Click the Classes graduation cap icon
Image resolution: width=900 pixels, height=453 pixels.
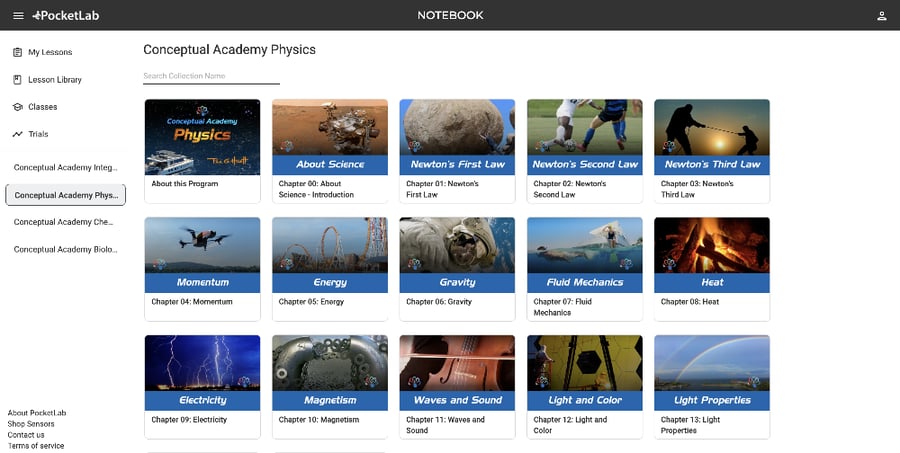click(x=17, y=107)
